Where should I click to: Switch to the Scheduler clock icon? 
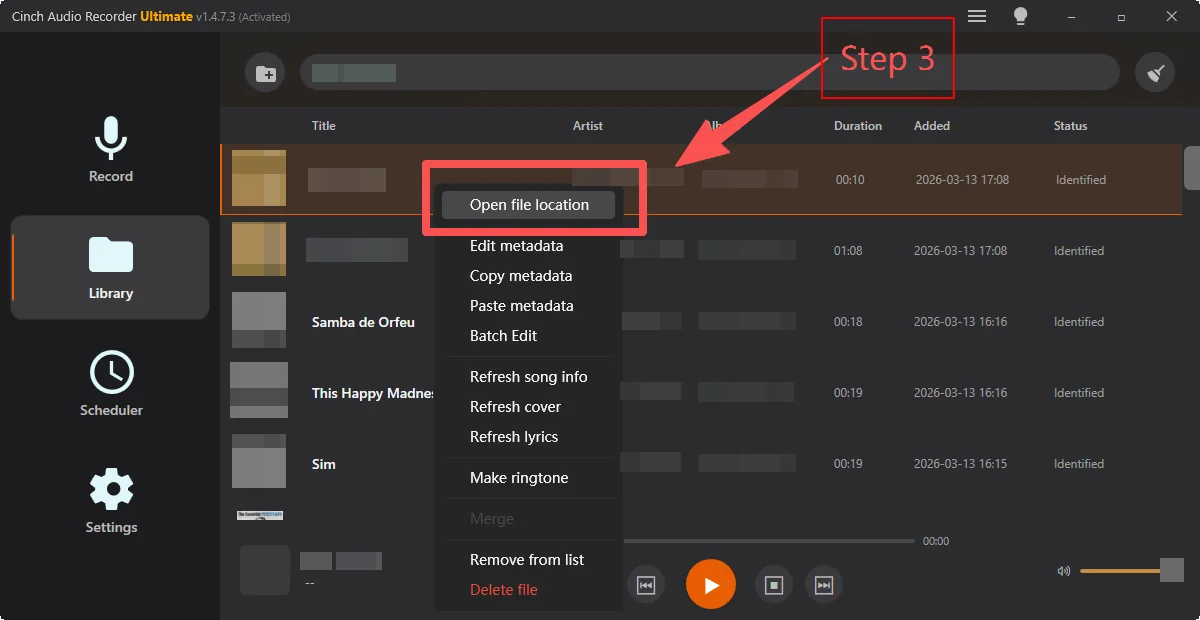coord(110,383)
